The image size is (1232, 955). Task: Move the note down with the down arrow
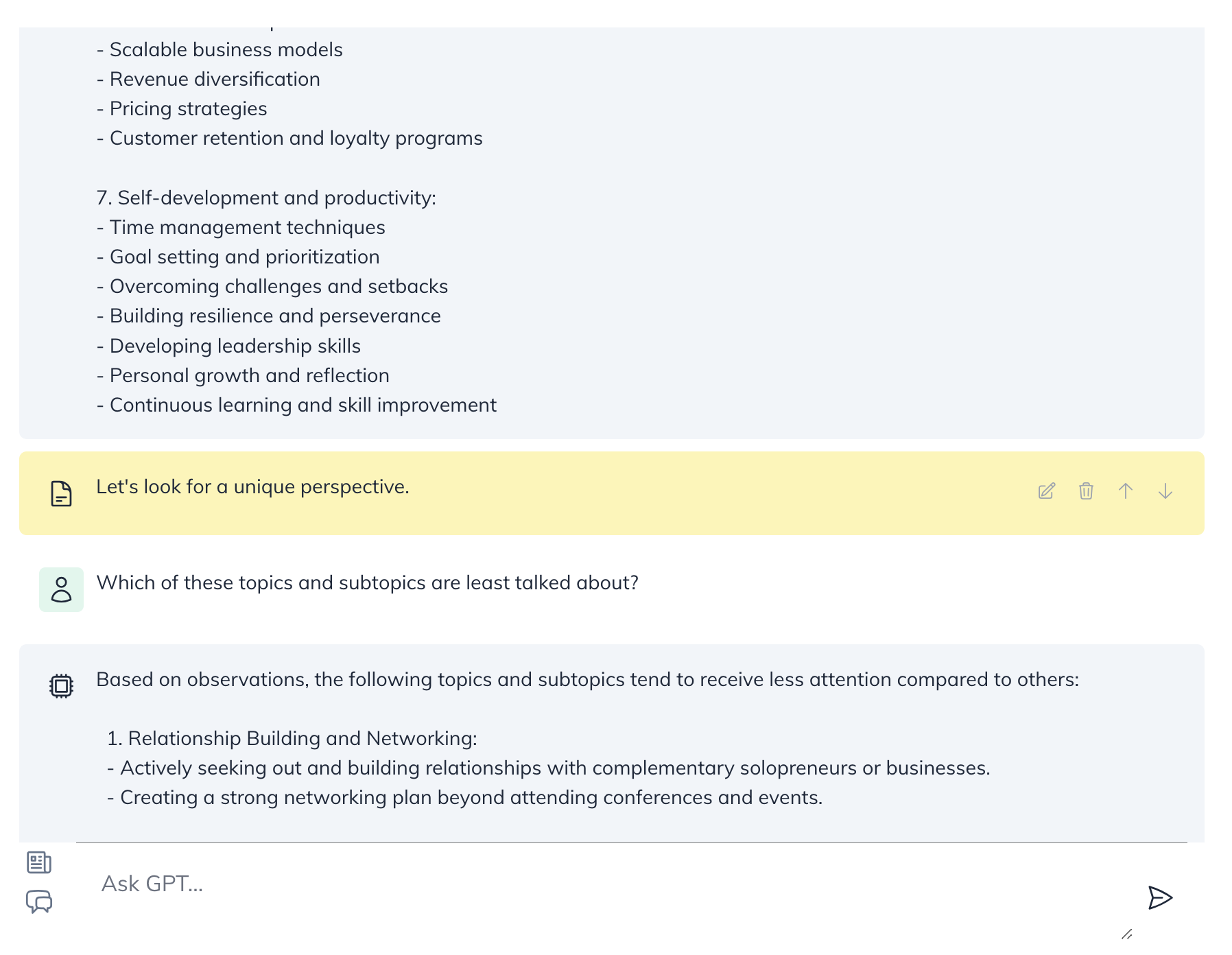click(1165, 491)
